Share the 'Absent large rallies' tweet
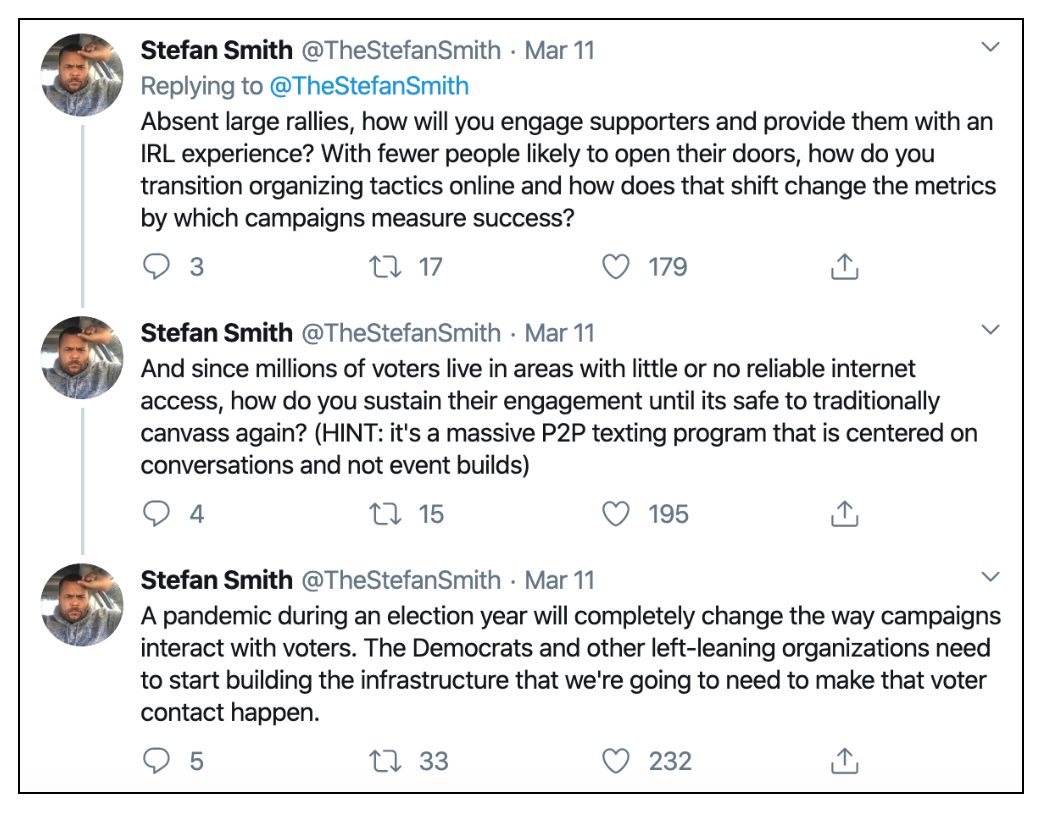The image size is (1042, 814). pyautogui.click(x=844, y=266)
